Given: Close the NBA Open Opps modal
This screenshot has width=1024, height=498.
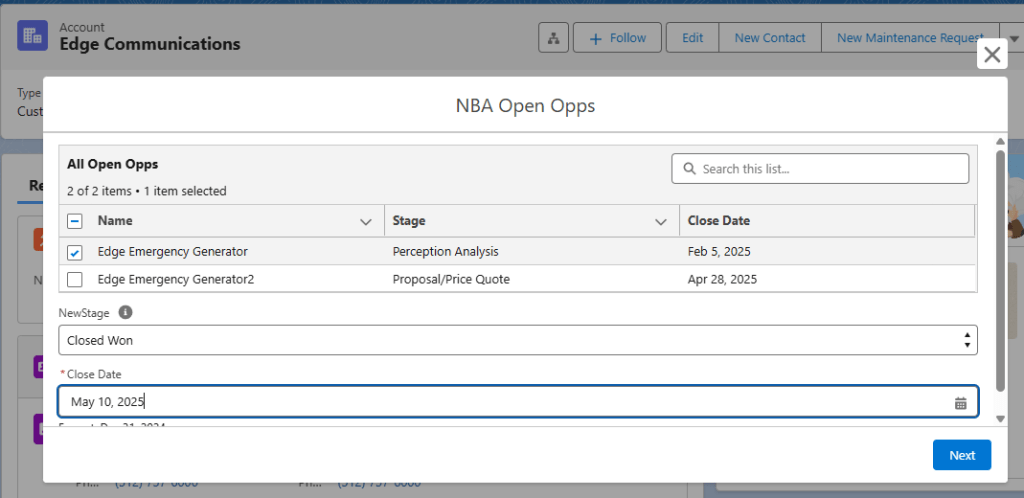Looking at the screenshot, I should click(x=991, y=55).
